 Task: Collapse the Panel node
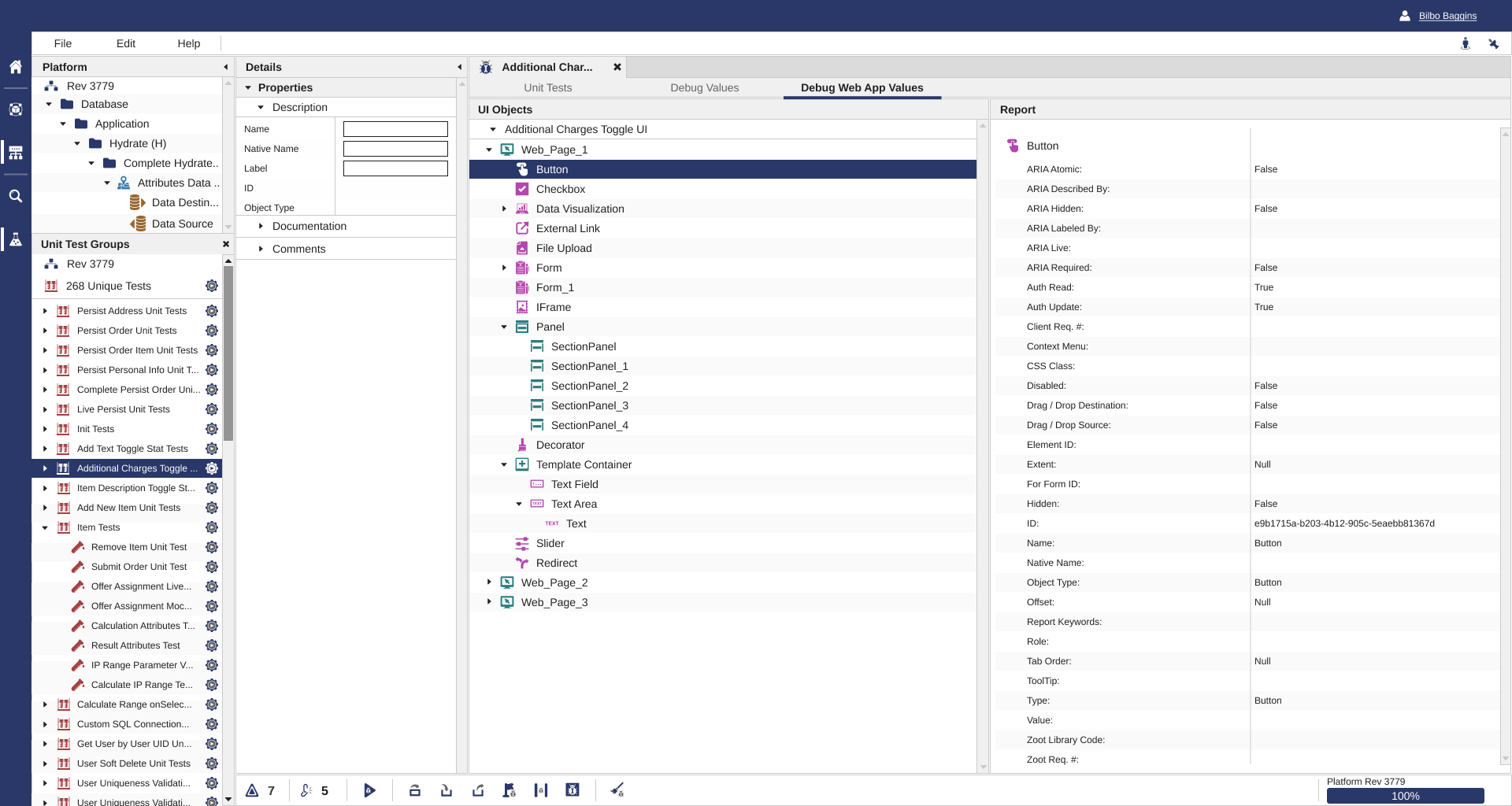point(504,327)
